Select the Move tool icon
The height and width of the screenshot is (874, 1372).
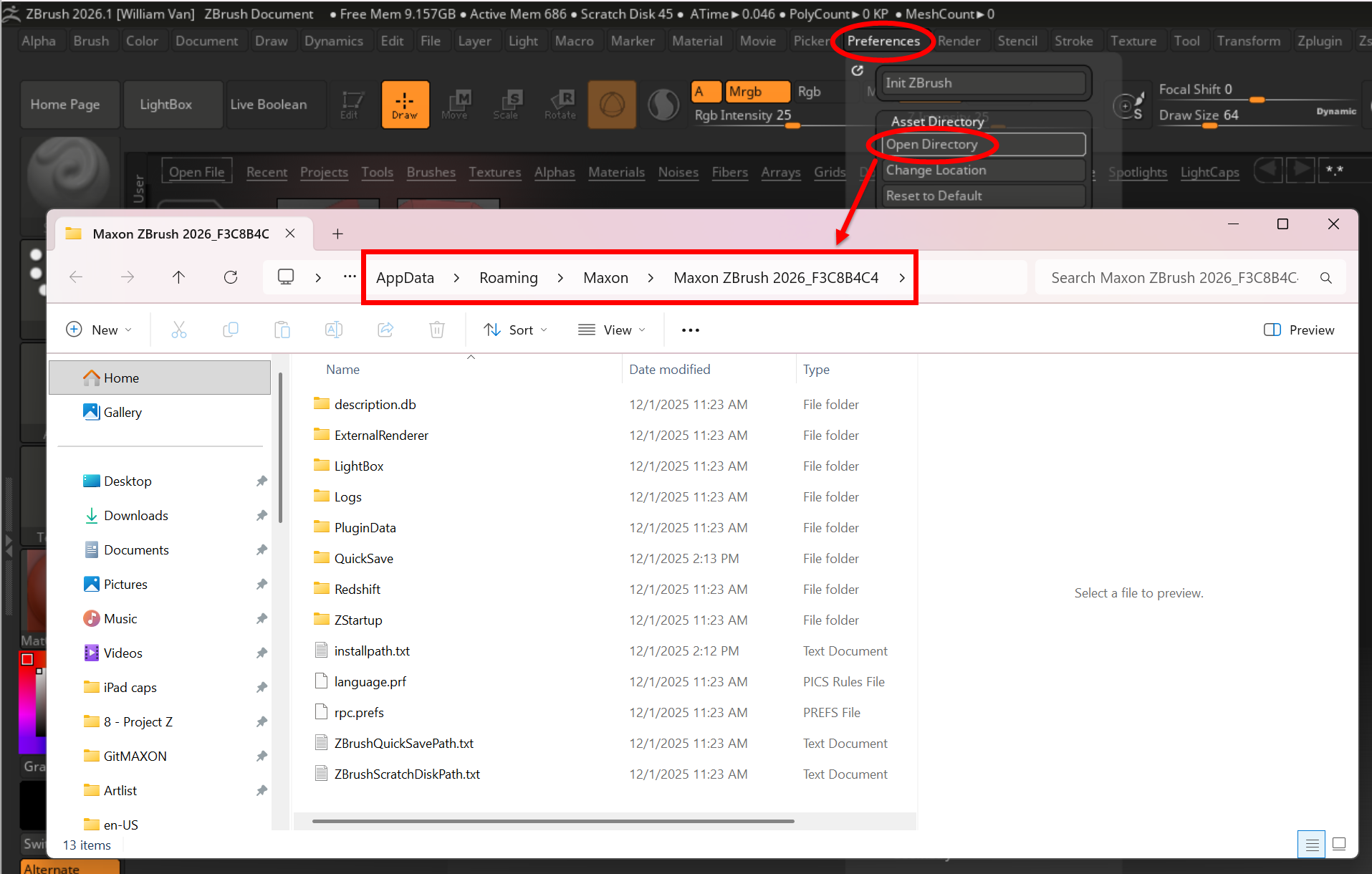[455, 105]
